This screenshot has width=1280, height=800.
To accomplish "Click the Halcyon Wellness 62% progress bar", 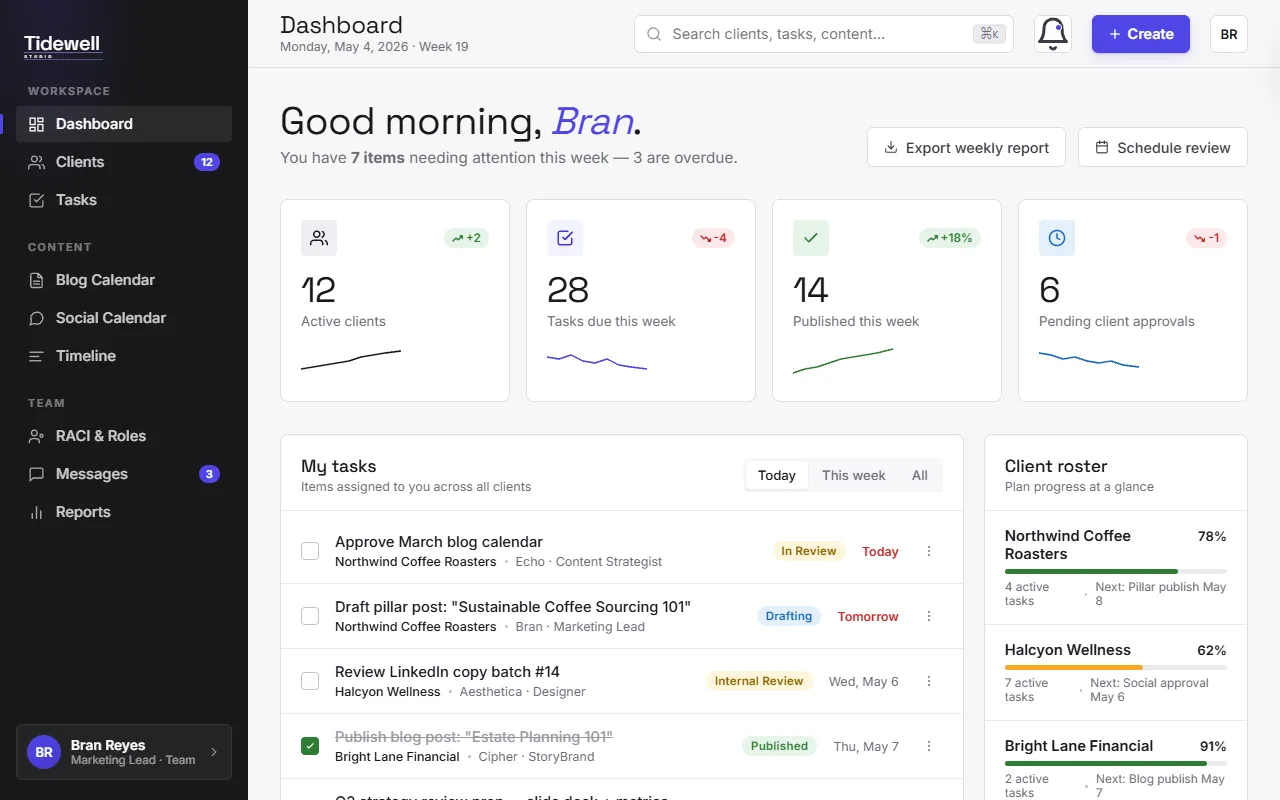I will tap(1116, 667).
